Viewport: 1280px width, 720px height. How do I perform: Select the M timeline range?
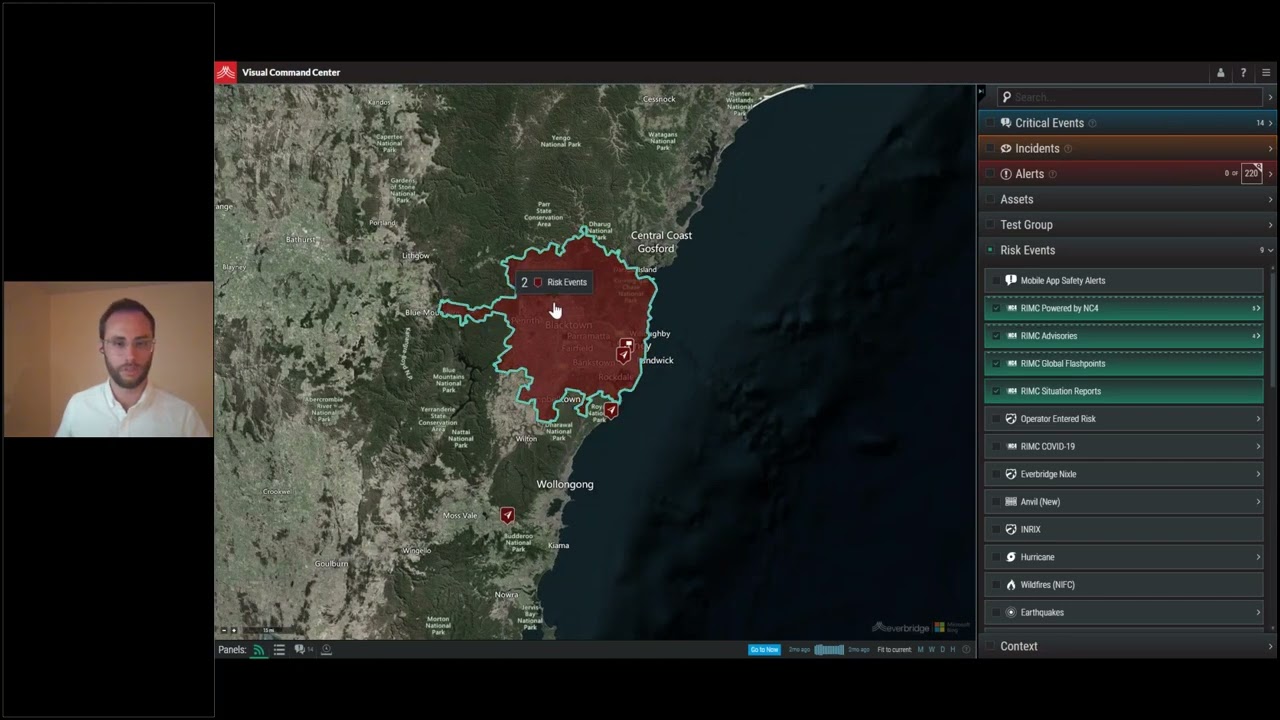coord(921,650)
